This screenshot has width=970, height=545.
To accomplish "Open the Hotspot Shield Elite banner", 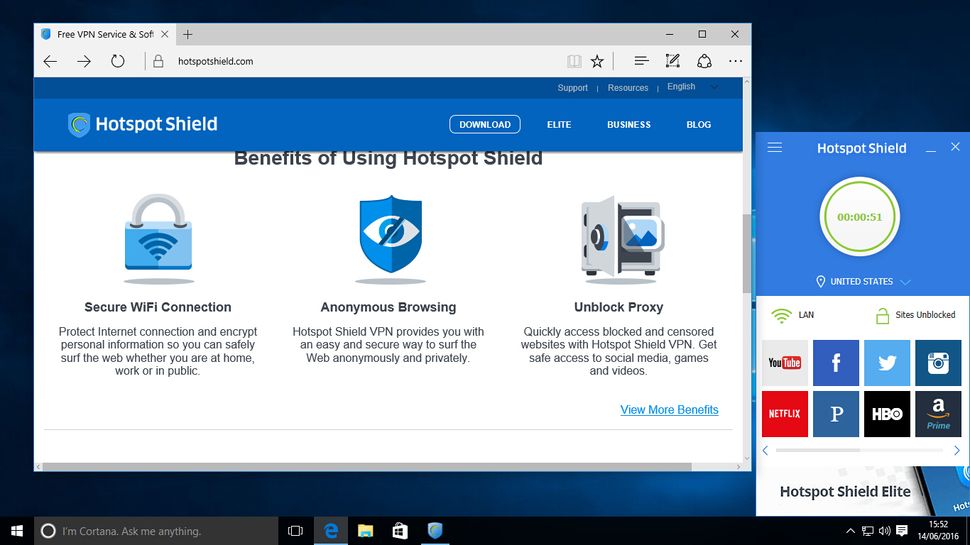I will point(862,491).
